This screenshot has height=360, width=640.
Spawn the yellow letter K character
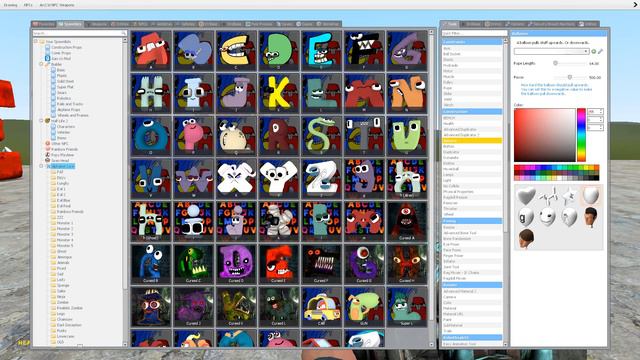pos(279,93)
